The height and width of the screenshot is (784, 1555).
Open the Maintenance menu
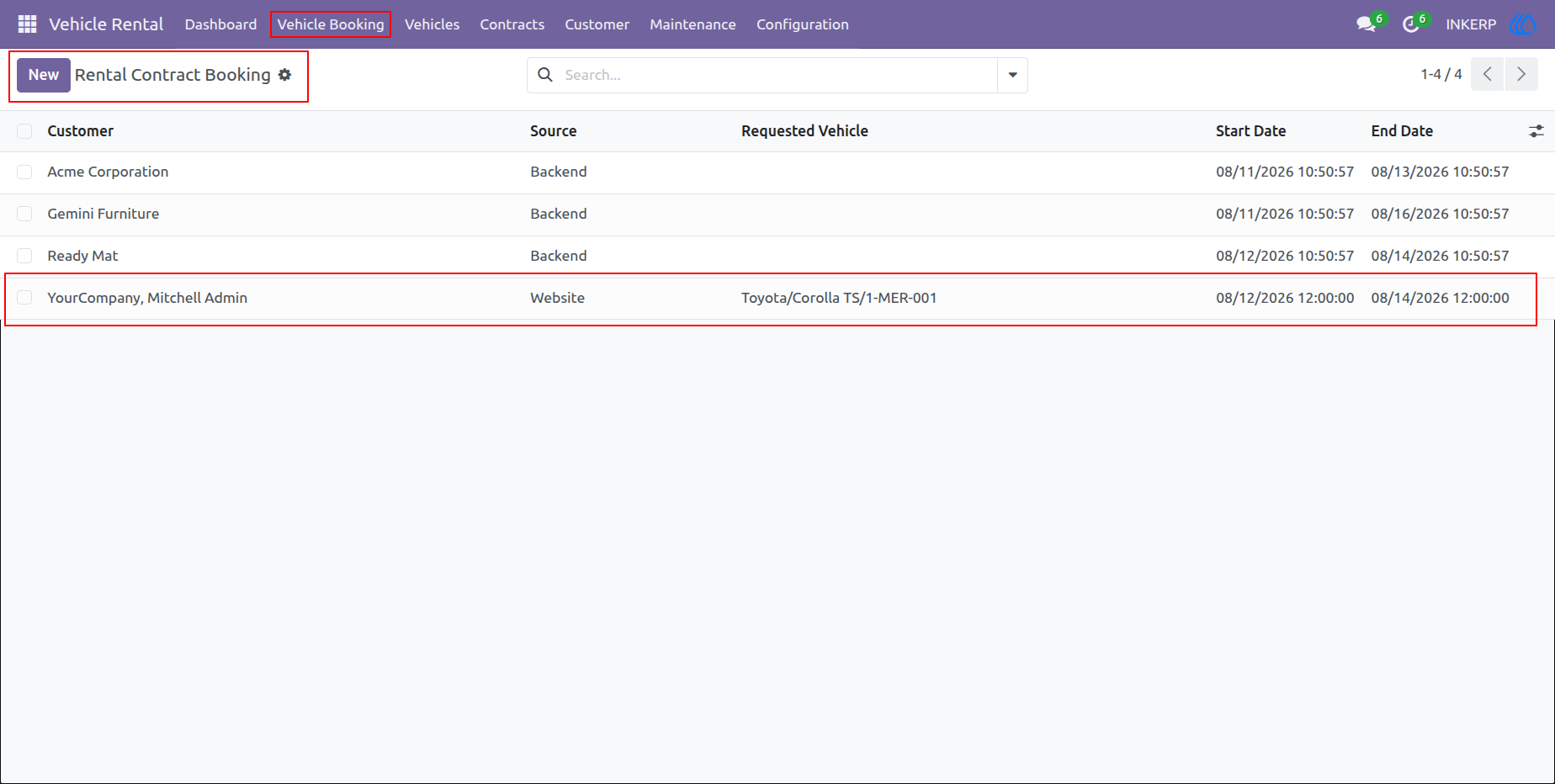[693, 24]
